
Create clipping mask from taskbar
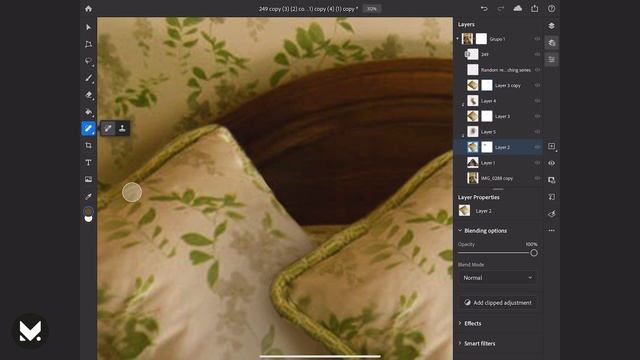551,197
